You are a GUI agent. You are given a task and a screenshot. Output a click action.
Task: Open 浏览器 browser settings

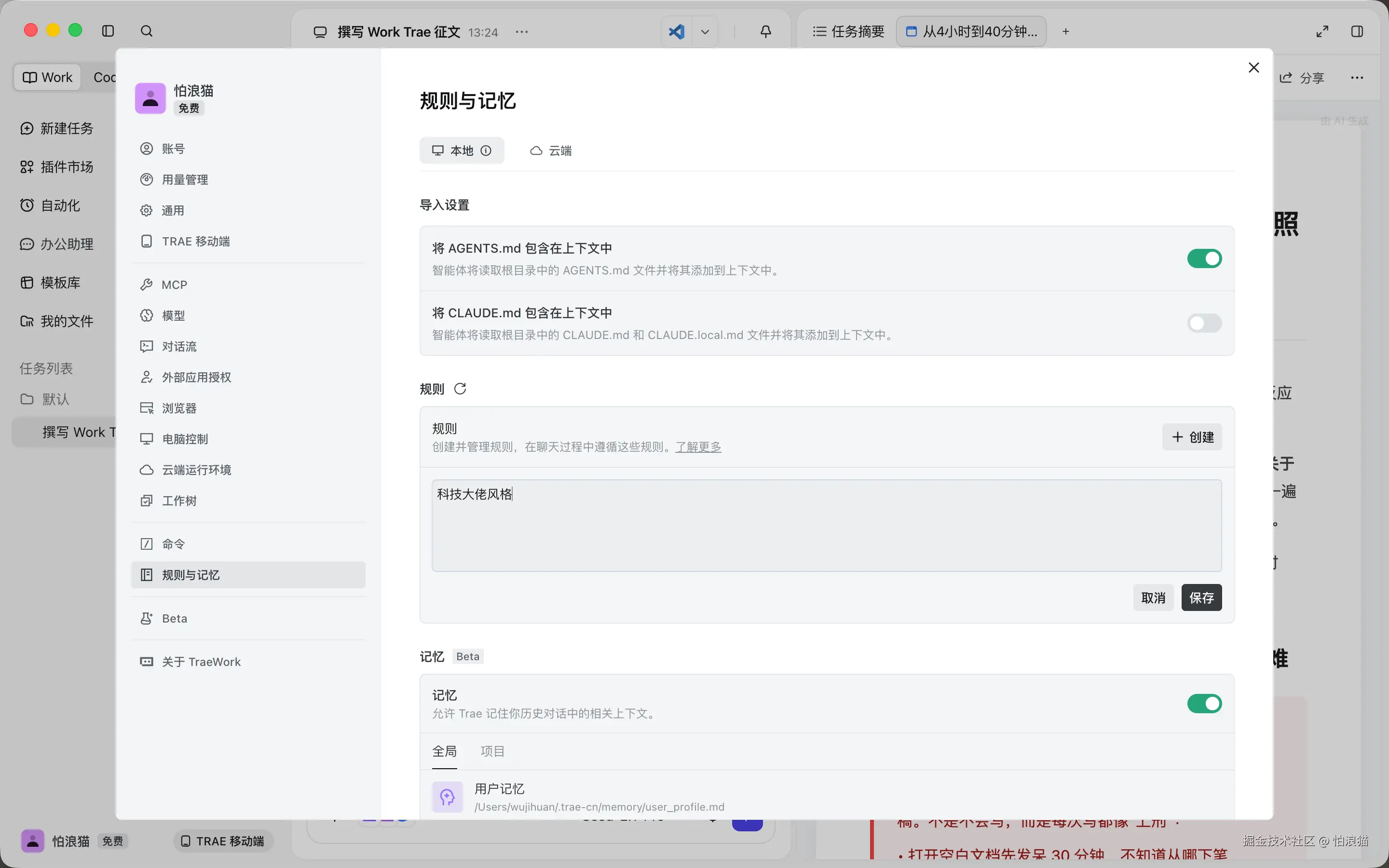[248, 408]
